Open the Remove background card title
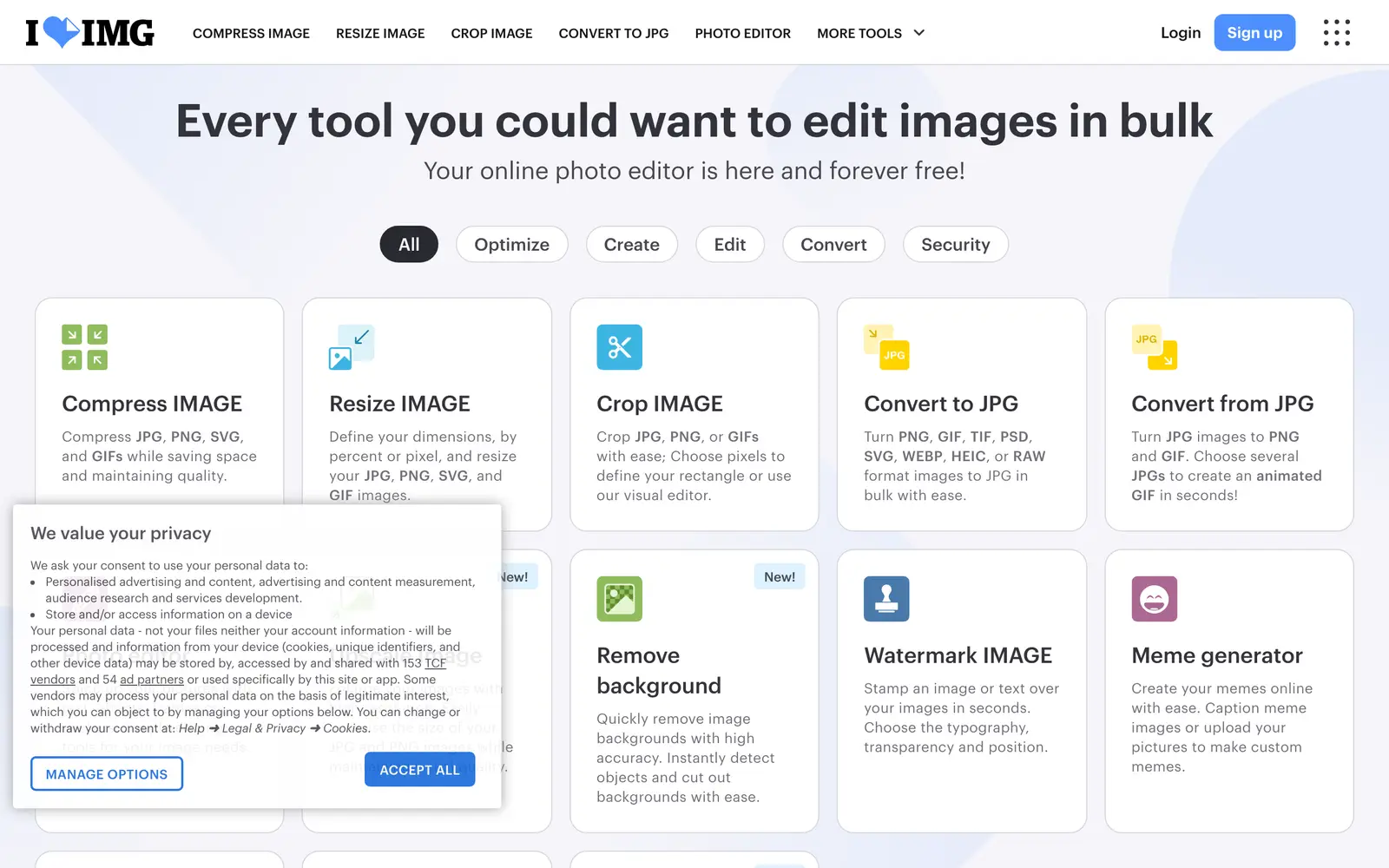The height and width of the screenshot is (868, 1389). pyautogui.click(x=659, y=670)
